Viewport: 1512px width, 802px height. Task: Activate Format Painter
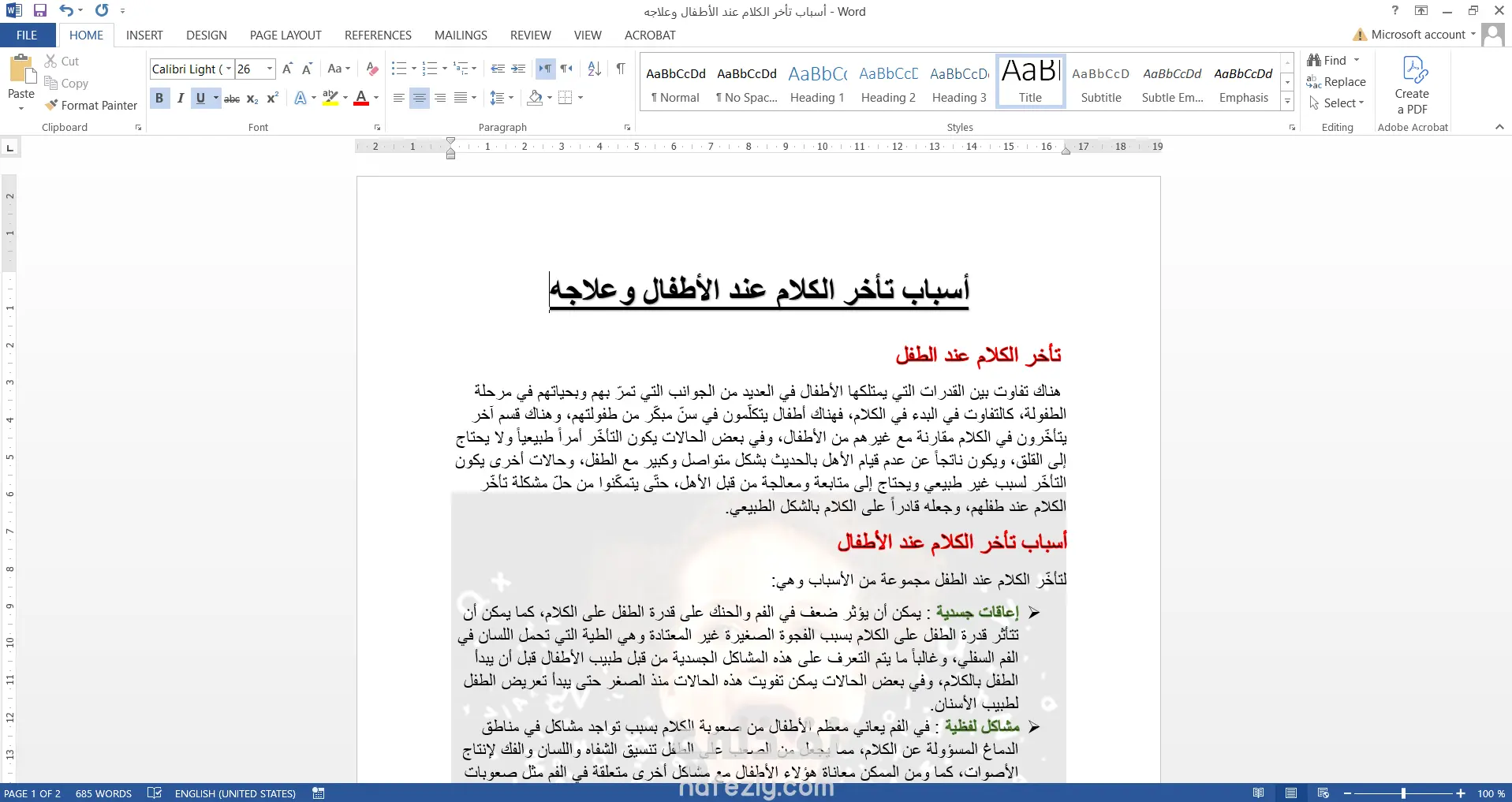click(91, 106)
